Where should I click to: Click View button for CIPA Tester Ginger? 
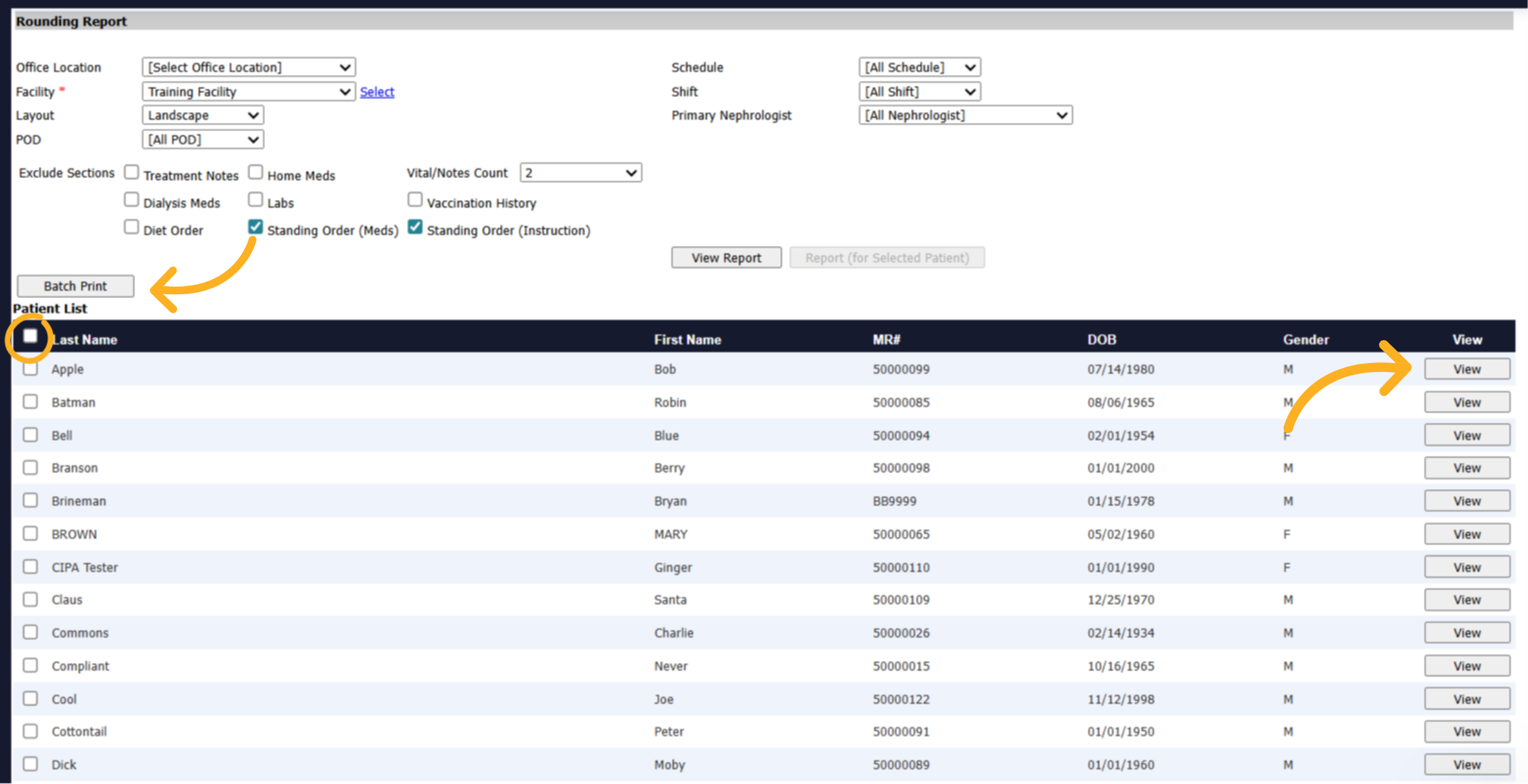tap(1467, 567)
